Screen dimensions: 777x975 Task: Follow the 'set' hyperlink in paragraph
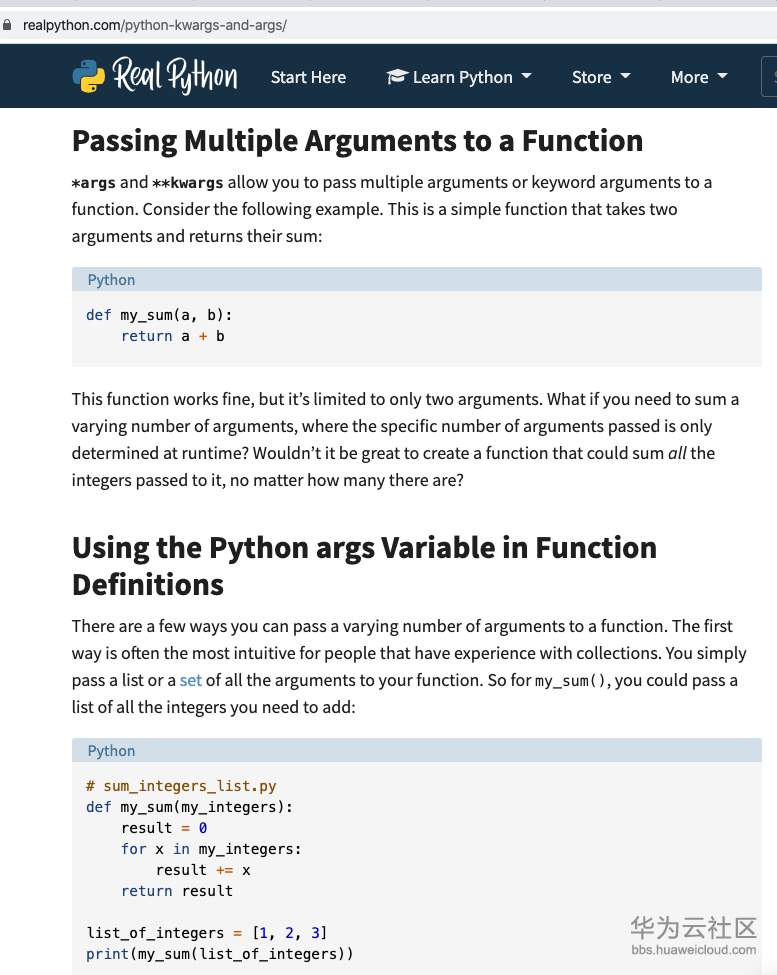pos(191,680)
